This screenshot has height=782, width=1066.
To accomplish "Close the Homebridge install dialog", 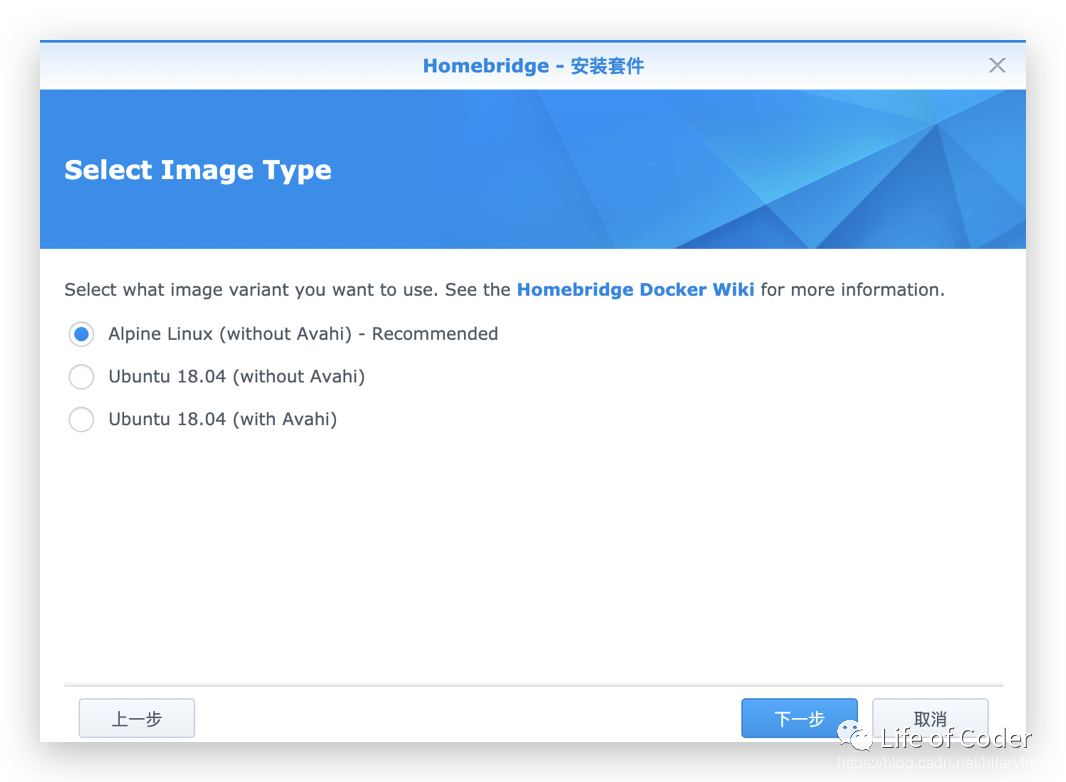I will (x=997, y=65).
